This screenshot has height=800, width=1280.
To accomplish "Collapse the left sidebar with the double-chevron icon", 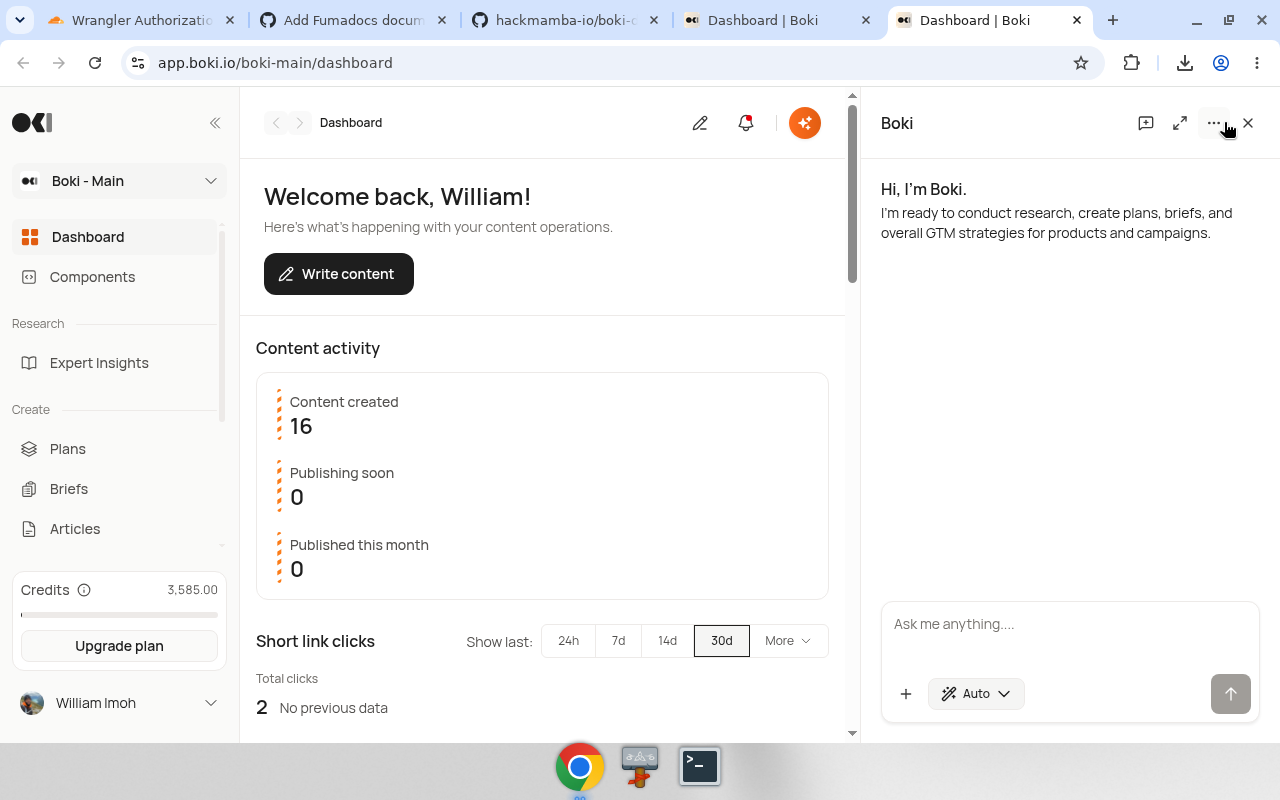I will pos(215,123).
